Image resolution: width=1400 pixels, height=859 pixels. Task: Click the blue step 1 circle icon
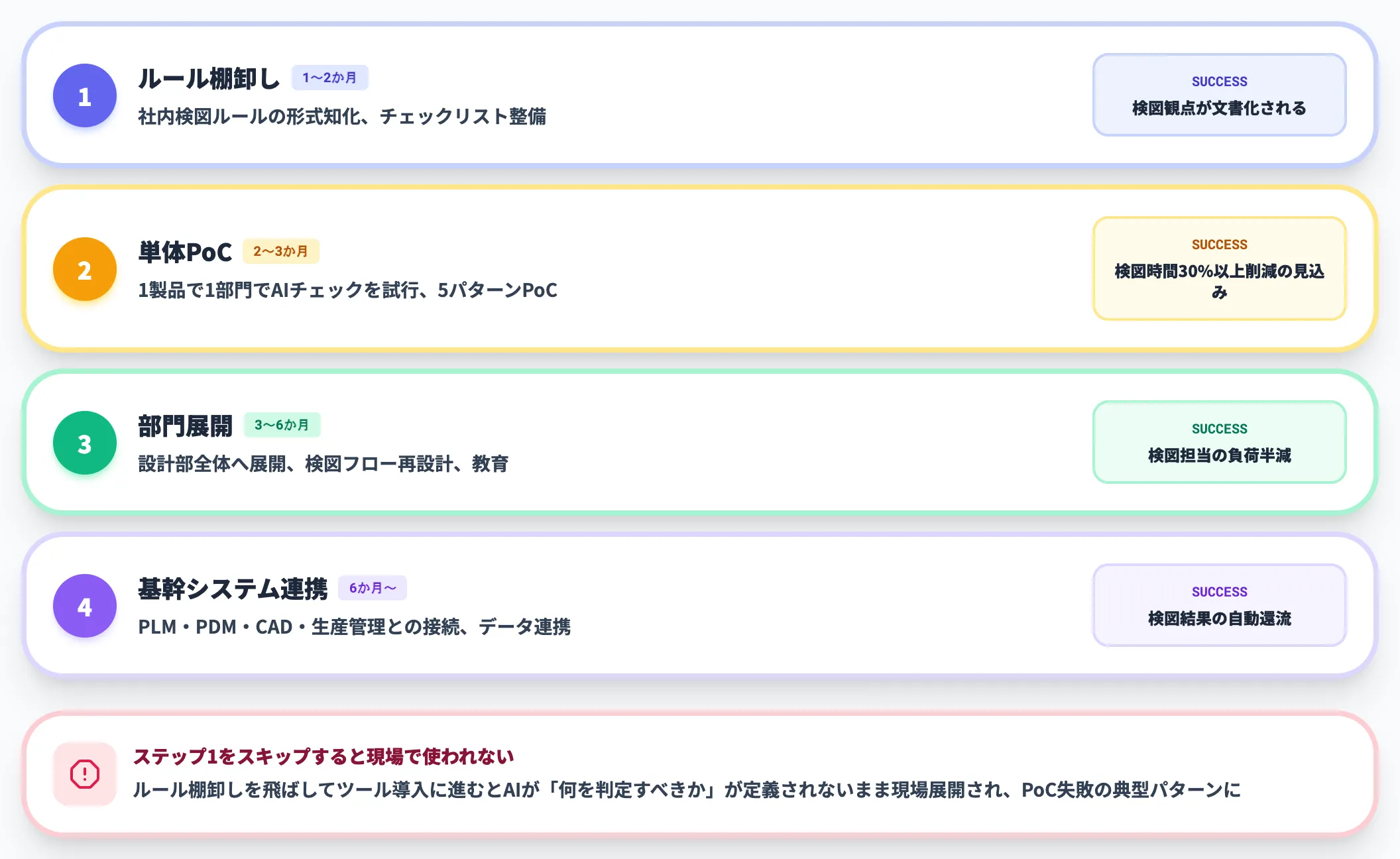[x=85, y=95]
